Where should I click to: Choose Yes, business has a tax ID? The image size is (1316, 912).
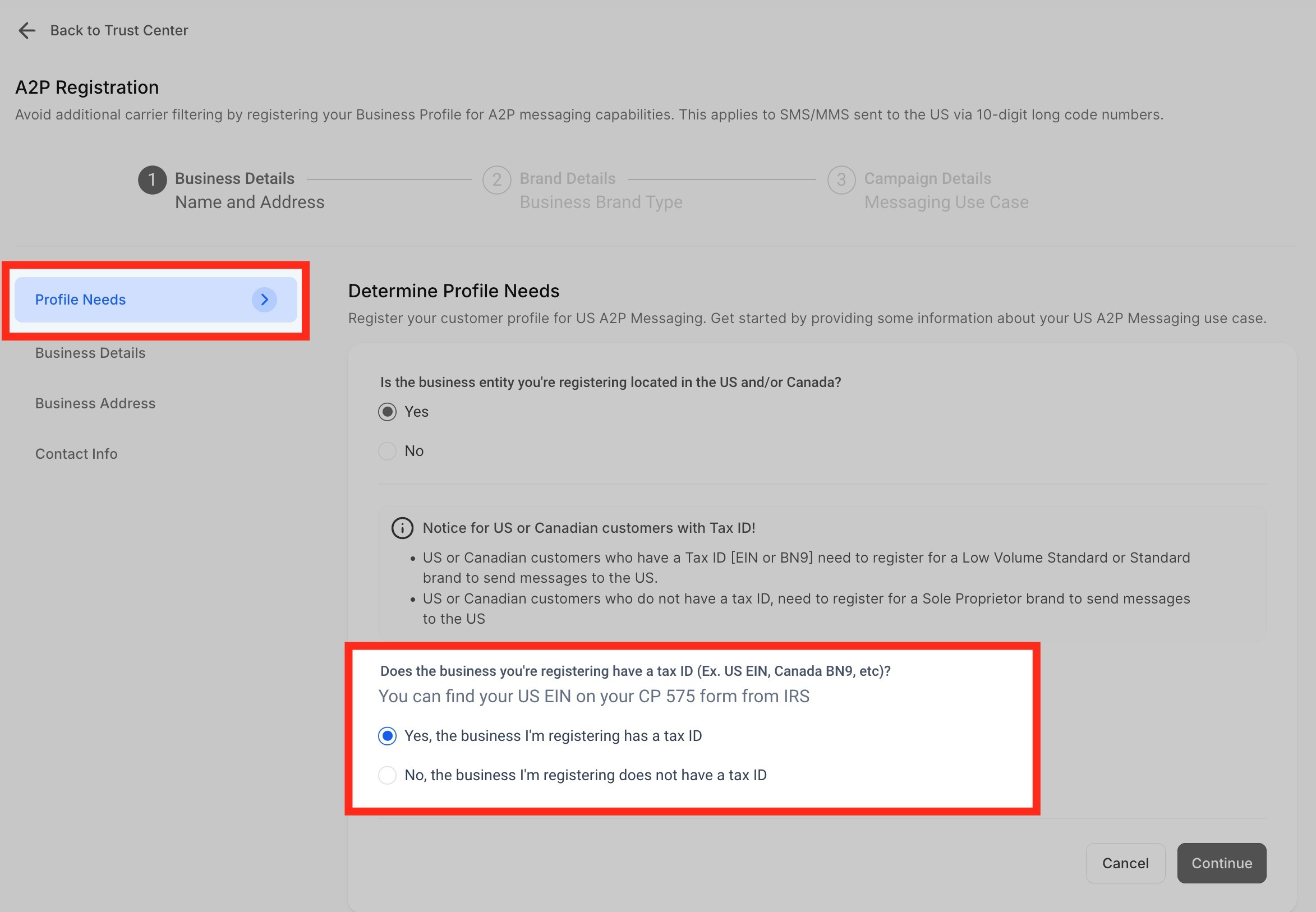coord(388,735)
